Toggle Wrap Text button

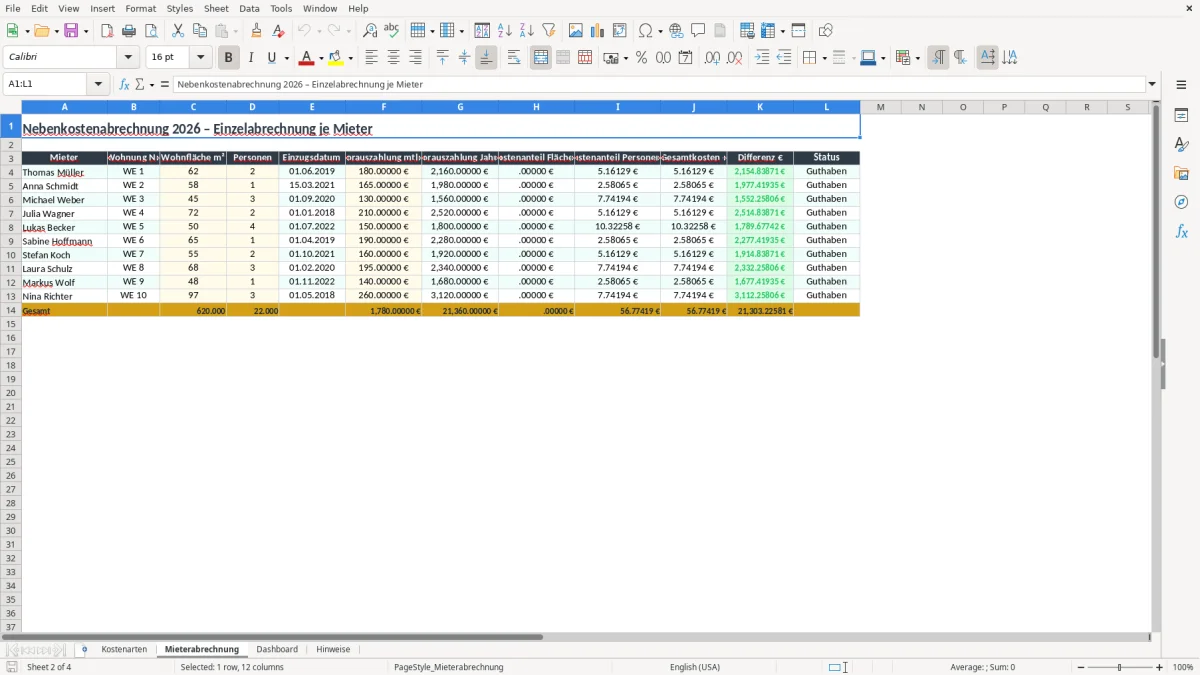click(514, 58)
